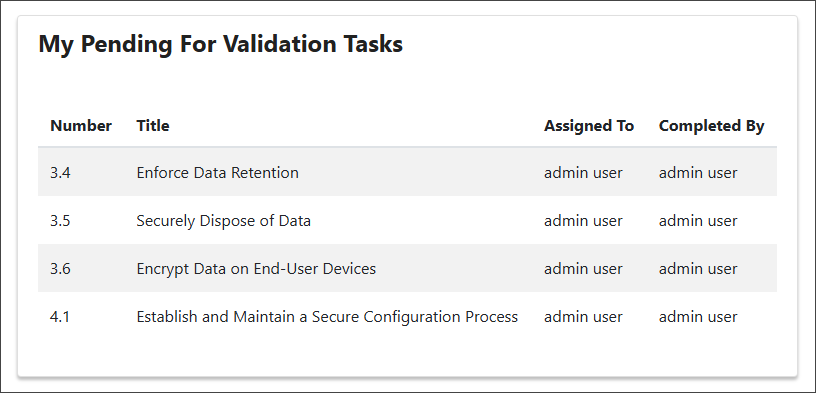Click the Completed By column header
Screen dimensions: 816x393
point(711,126)
